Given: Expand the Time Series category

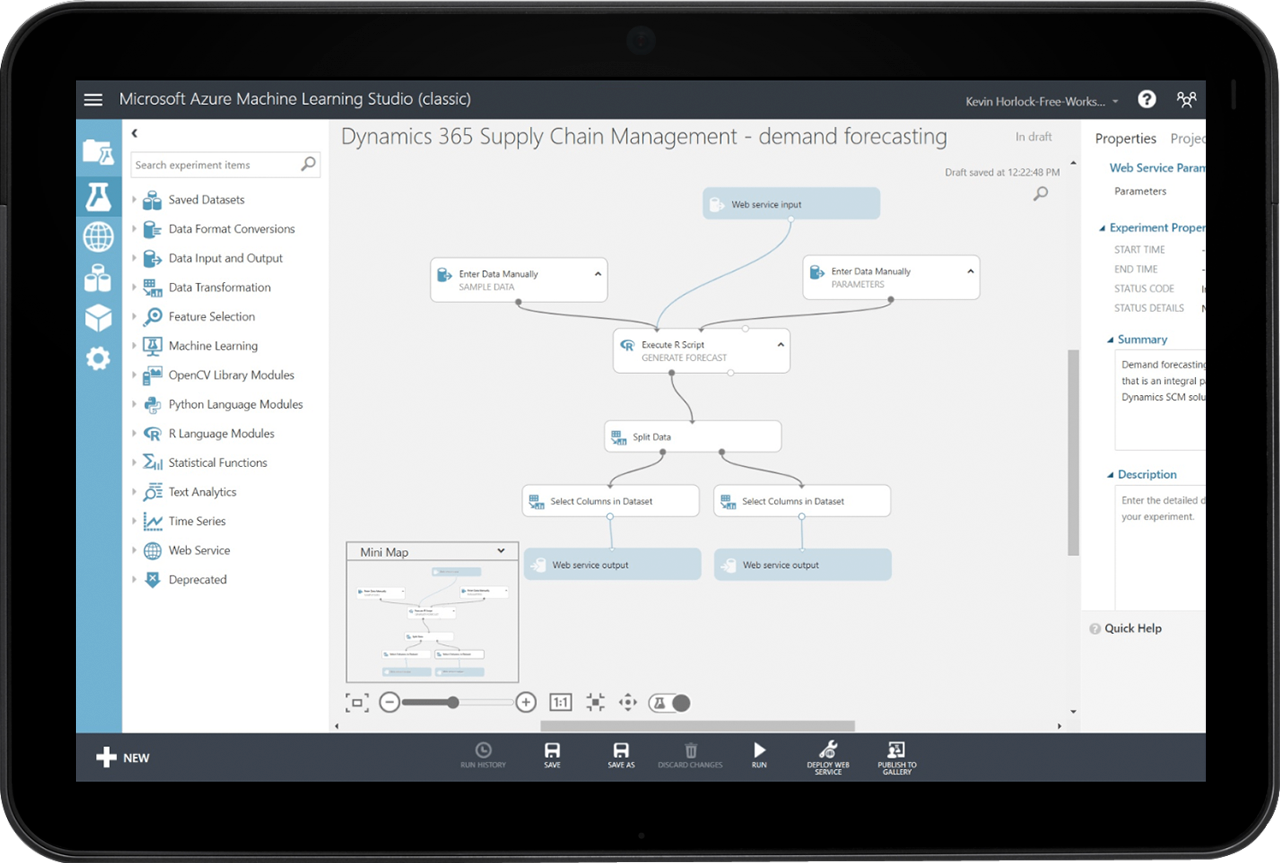Looking at the screenshot, I should coord(135,521).
